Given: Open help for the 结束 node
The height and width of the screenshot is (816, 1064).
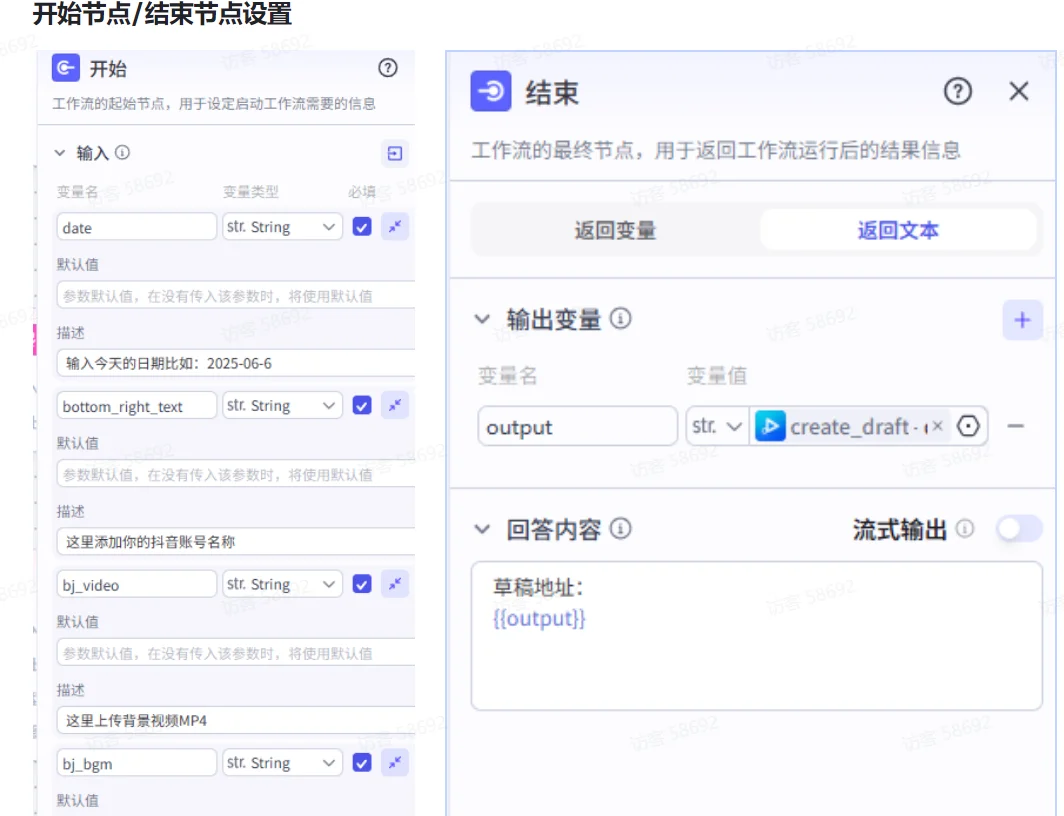Looking at the screenshot, I should [957, 91].
